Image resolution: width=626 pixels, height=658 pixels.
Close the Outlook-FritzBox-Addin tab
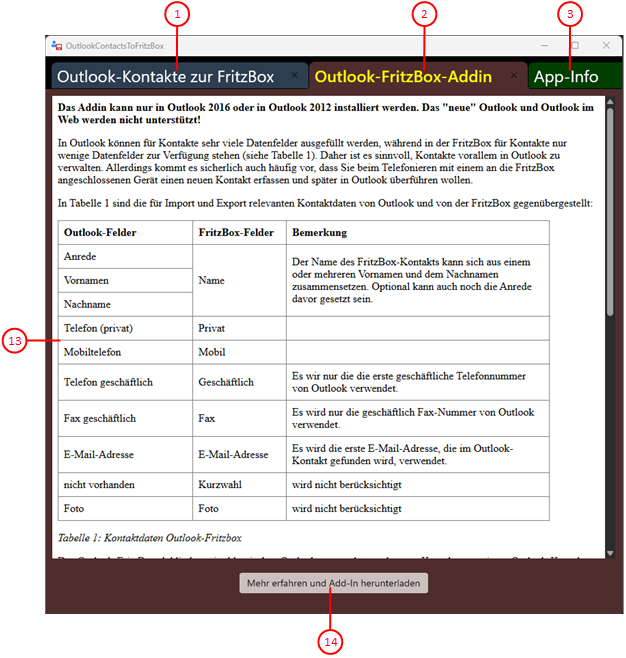coord(514,76)
